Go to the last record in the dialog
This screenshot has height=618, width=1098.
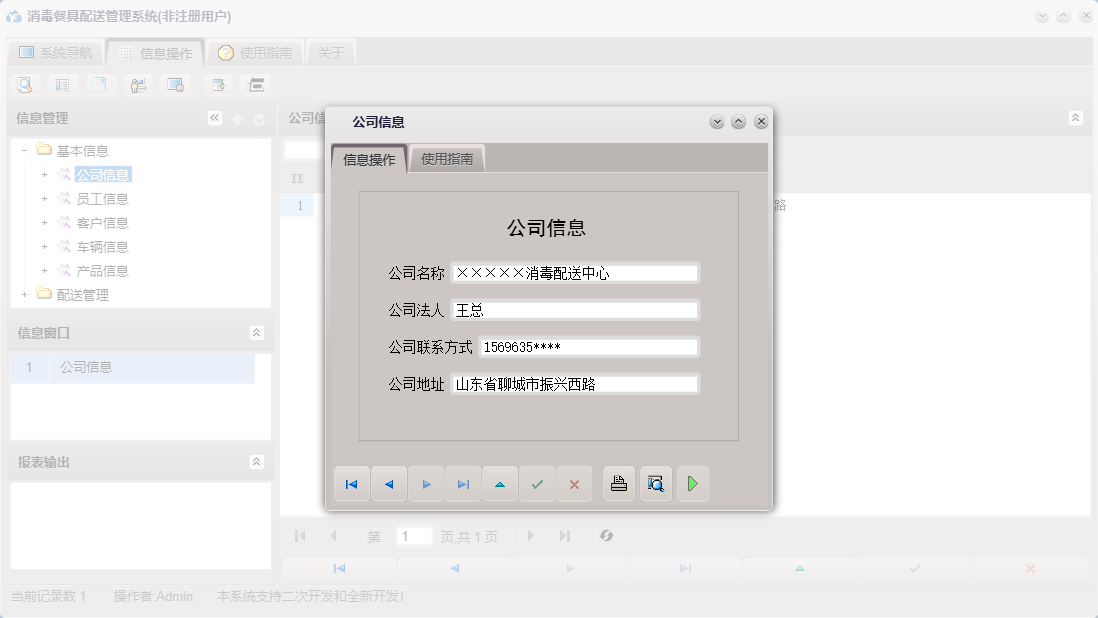pos(463,483)
